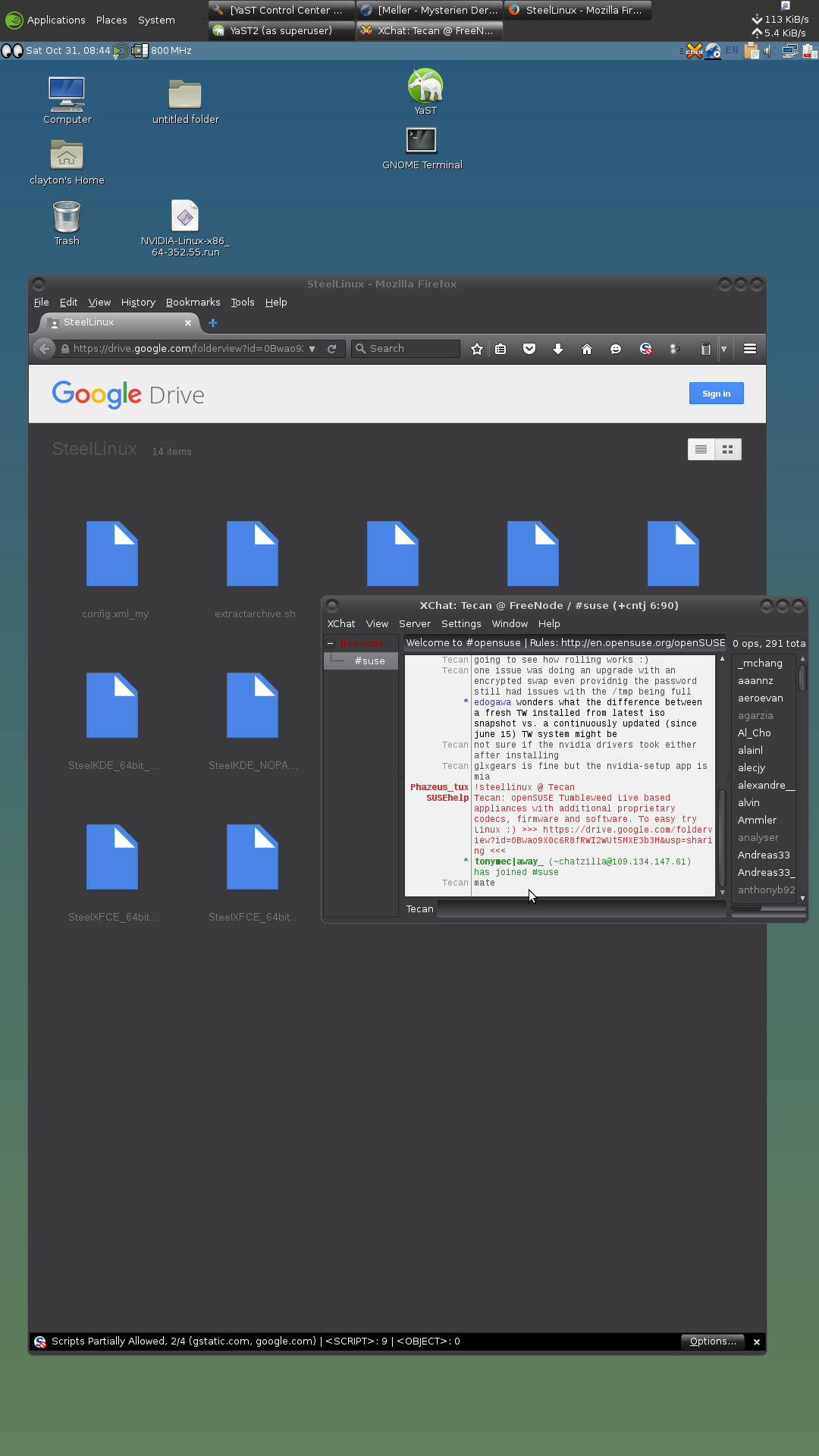
Task: Open Firefox Tools menu
Action: pos(243,302)
